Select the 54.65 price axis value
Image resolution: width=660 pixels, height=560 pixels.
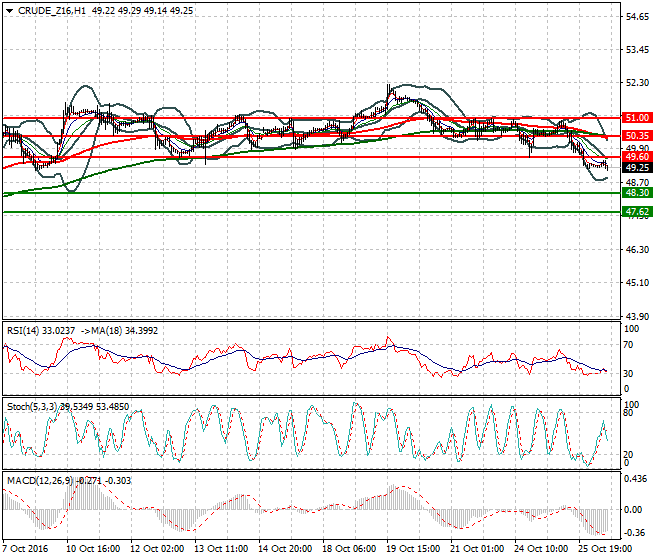click(x=637, y=16)
